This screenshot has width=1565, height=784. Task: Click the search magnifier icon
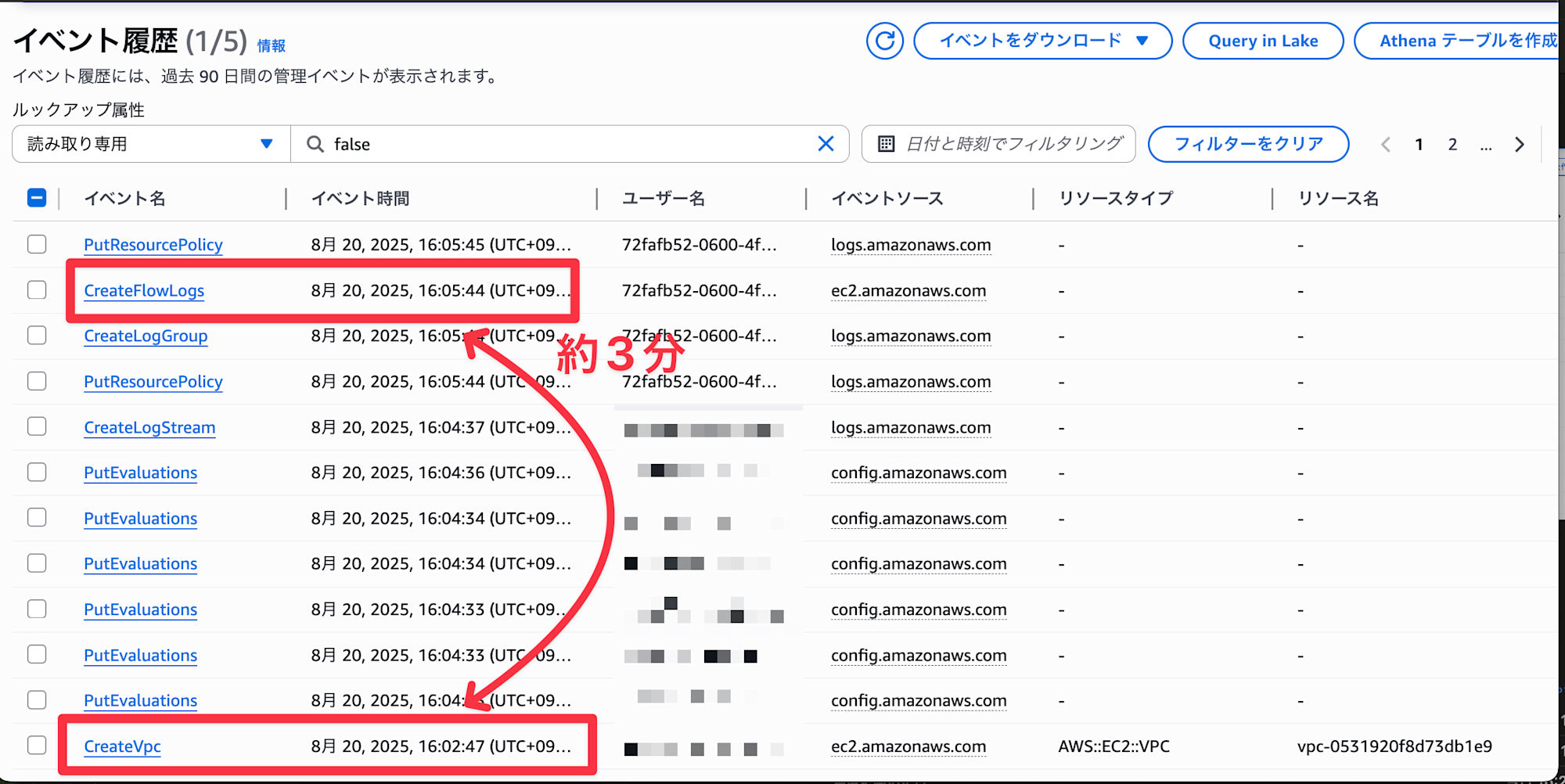click(x=315, y=144)
